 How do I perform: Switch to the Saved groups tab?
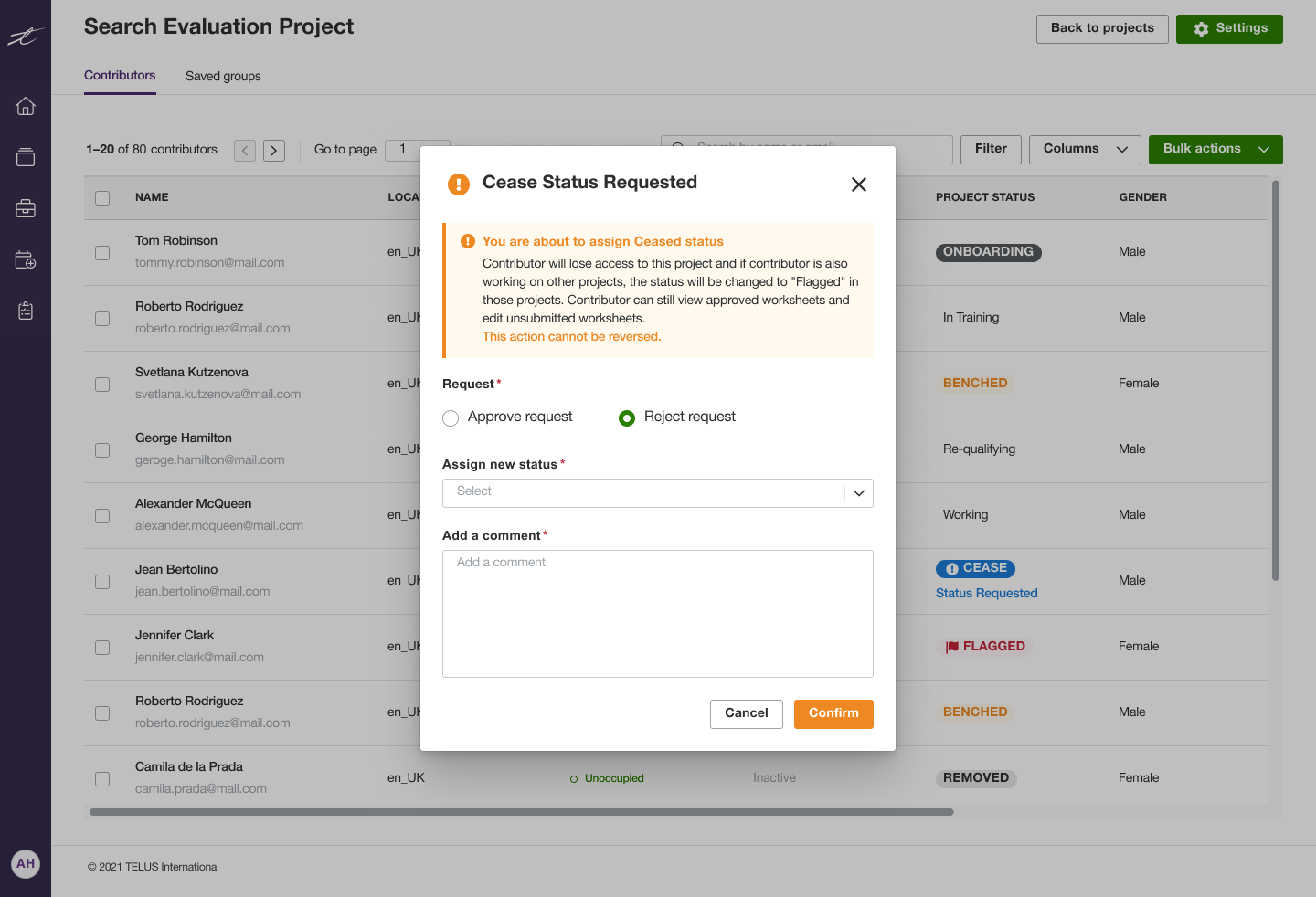[223, 76]
